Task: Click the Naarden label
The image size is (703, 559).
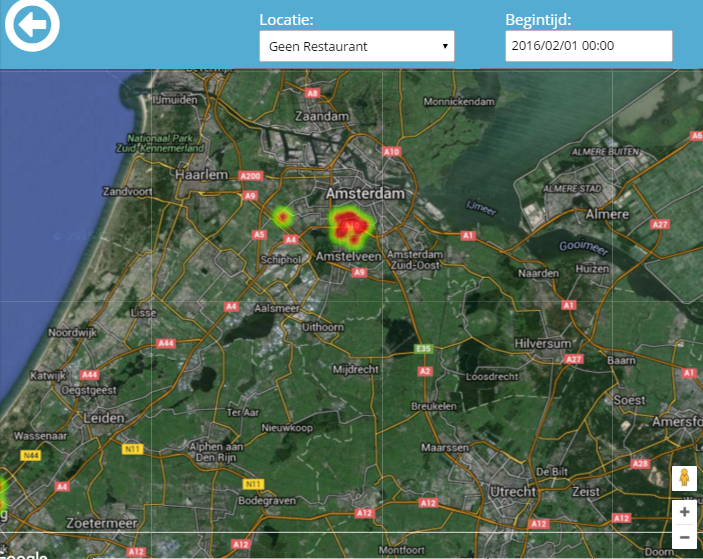Action: pyautogui.click(x=538, y=273)
